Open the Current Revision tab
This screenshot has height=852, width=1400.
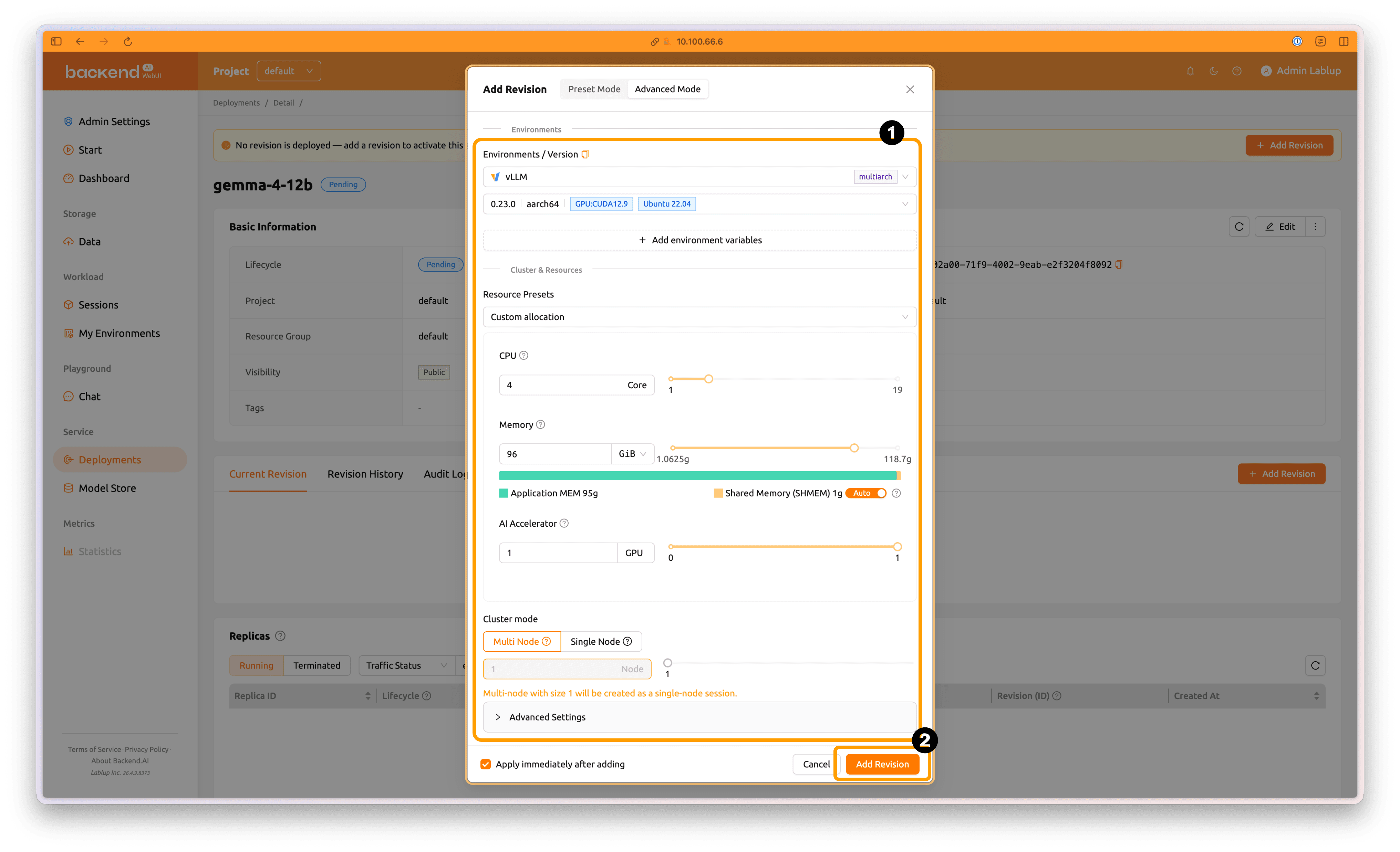click(268, 474)
